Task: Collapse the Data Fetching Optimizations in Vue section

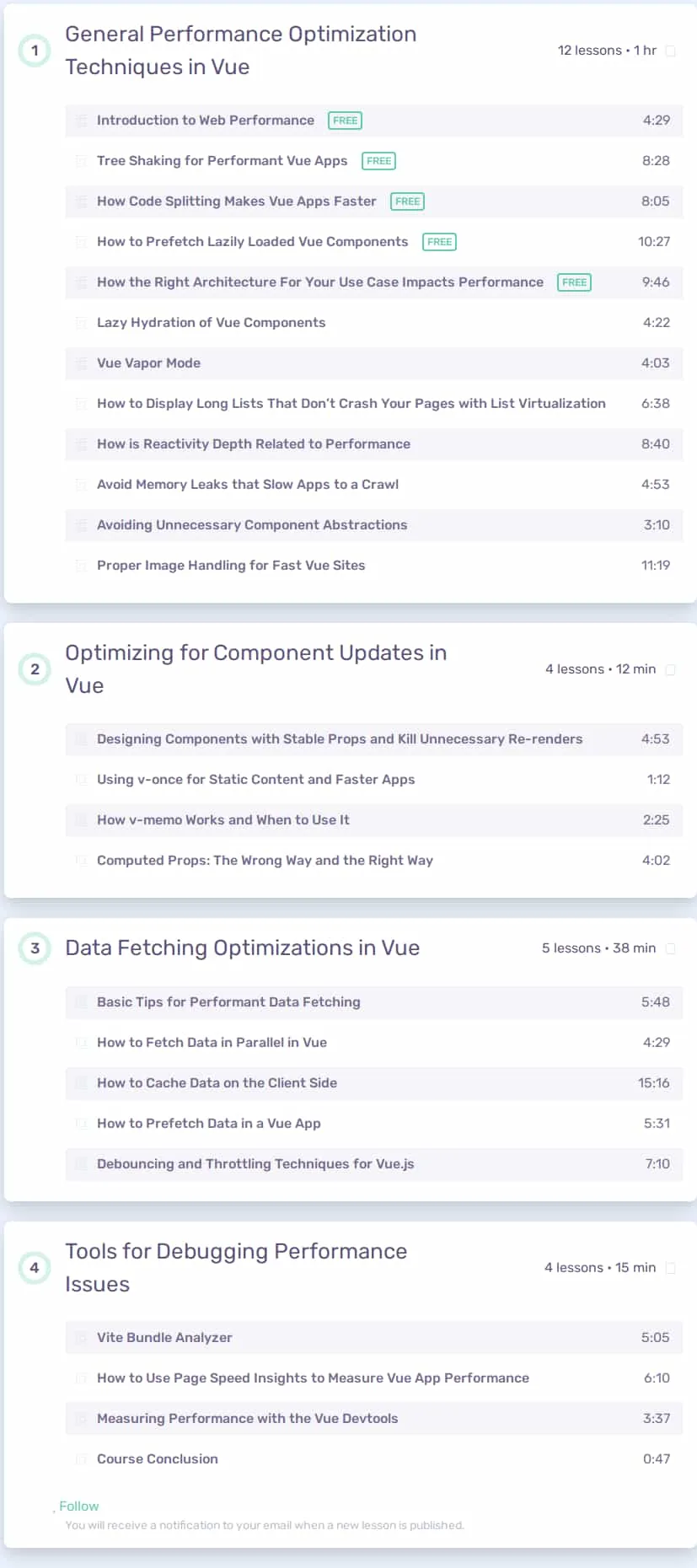Action: tap(243, 948)
